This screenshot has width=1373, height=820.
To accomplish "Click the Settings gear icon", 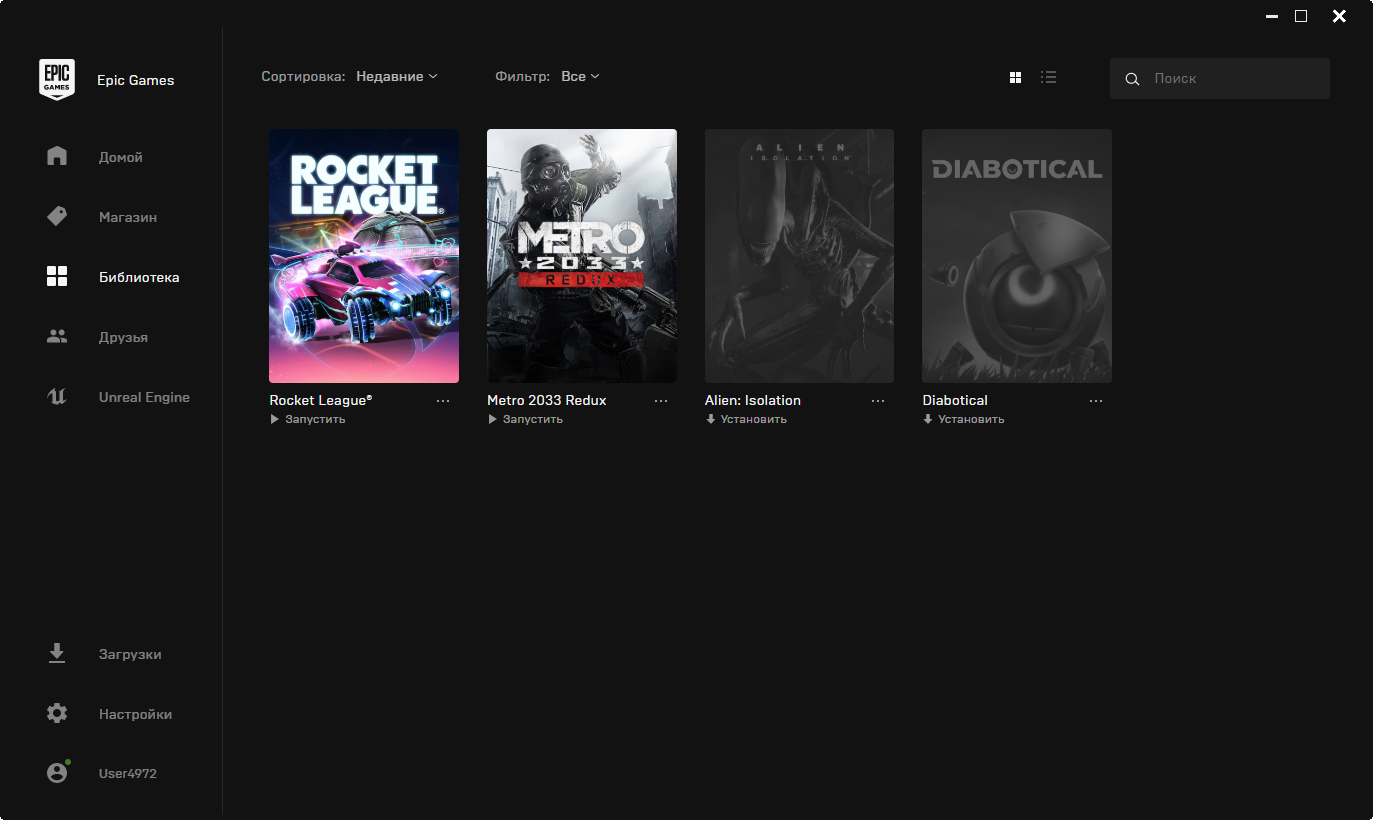I will point(57,714).
